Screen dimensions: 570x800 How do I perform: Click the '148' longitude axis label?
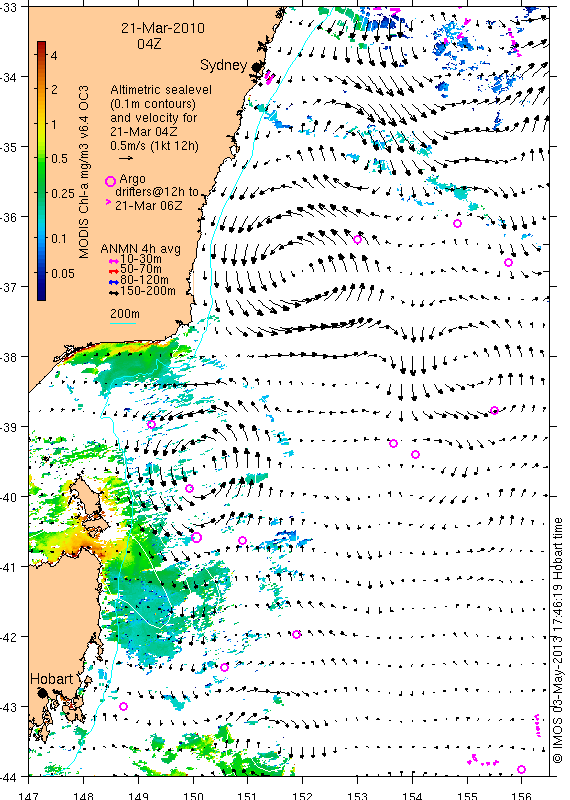83,795
